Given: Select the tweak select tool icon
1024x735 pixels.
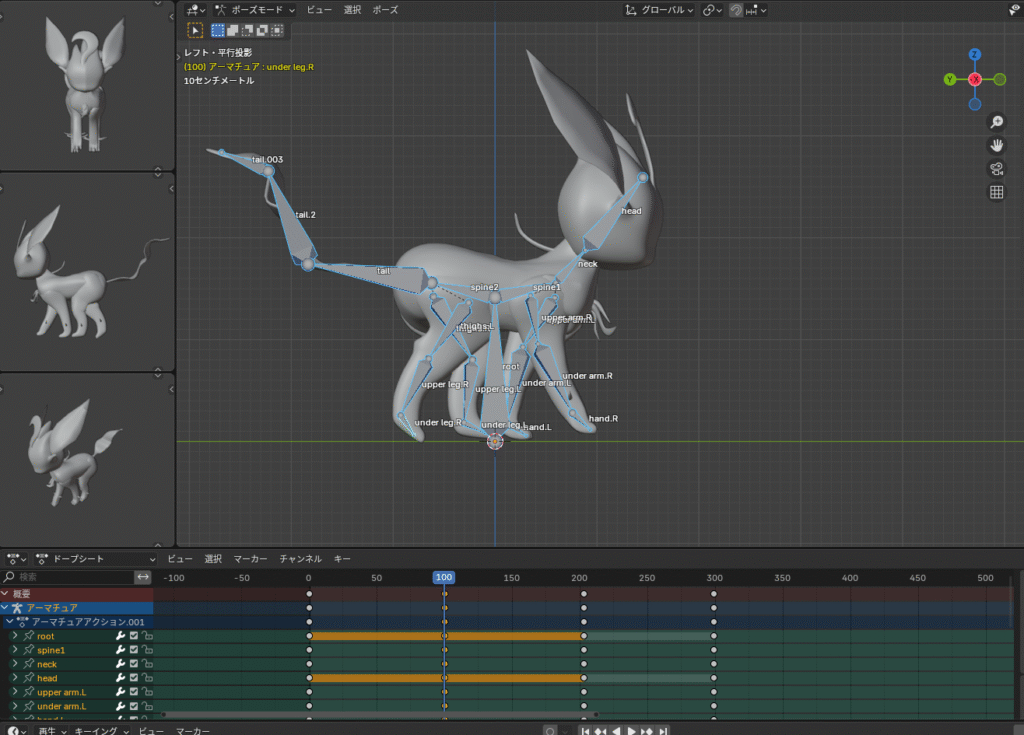Looking at the screenshot, I should 195,30.
